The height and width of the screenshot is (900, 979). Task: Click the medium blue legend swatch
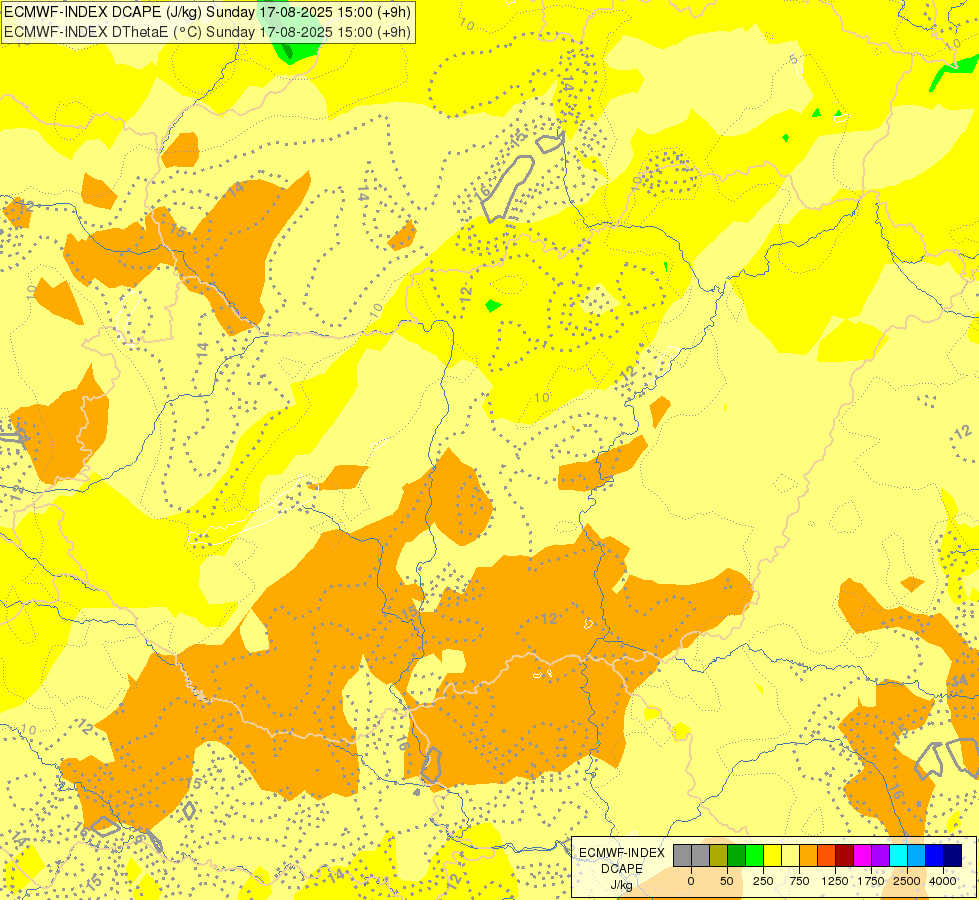coord(935,856)
